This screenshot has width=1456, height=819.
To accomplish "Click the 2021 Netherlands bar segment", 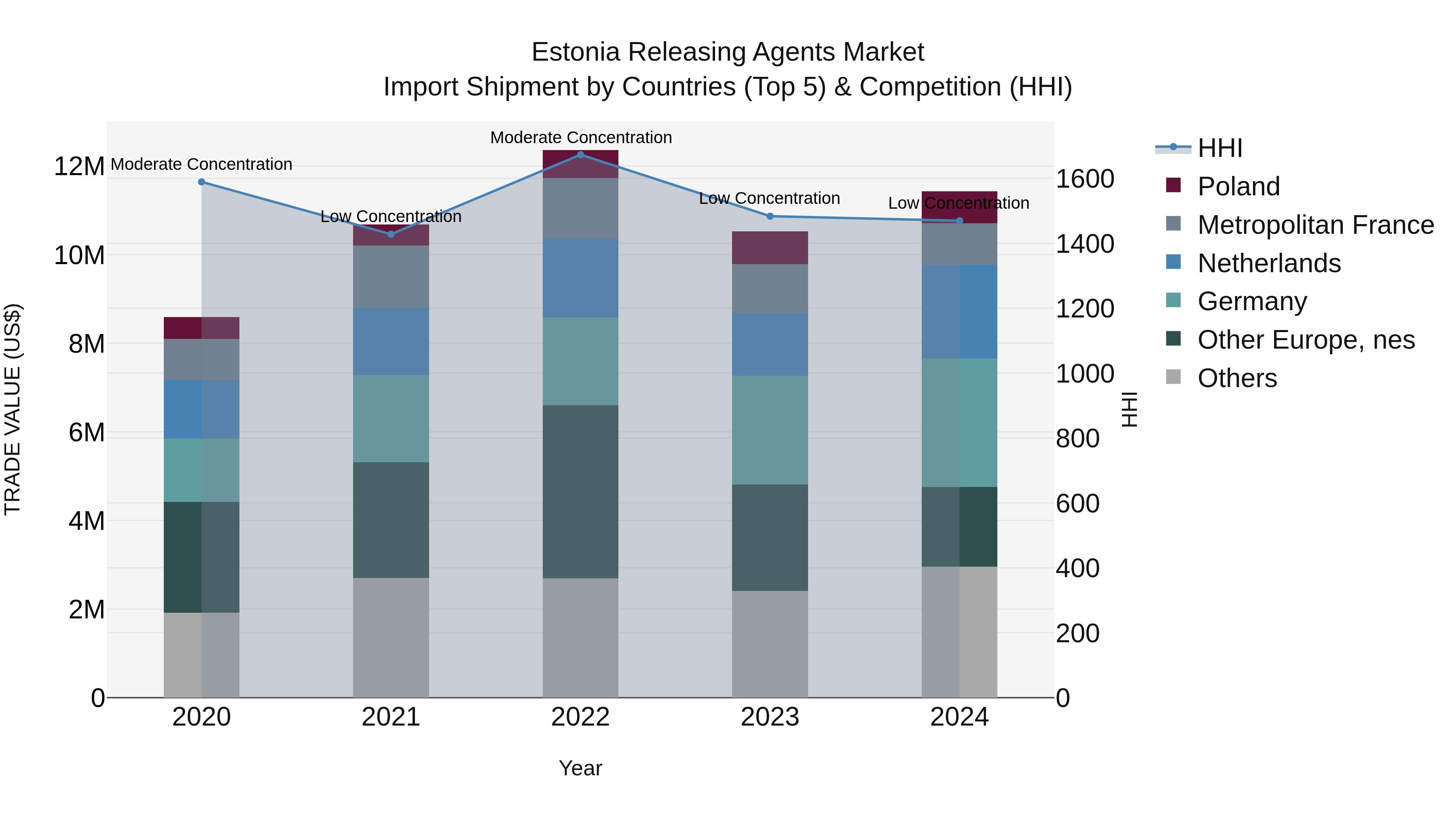I will click(x=391, y=341).
